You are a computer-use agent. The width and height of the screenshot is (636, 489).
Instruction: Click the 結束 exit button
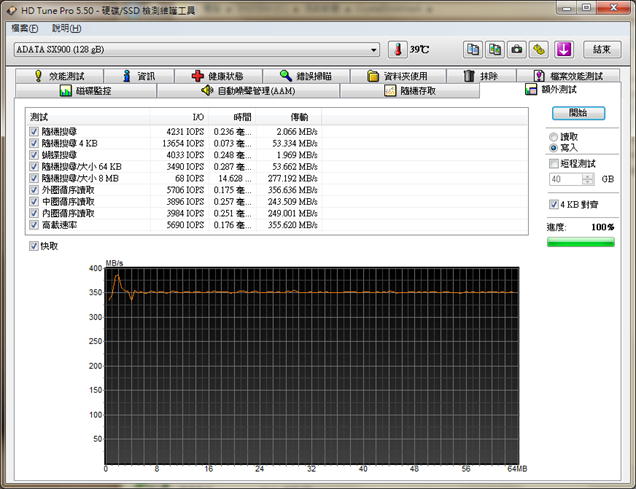tap(602, 49)
